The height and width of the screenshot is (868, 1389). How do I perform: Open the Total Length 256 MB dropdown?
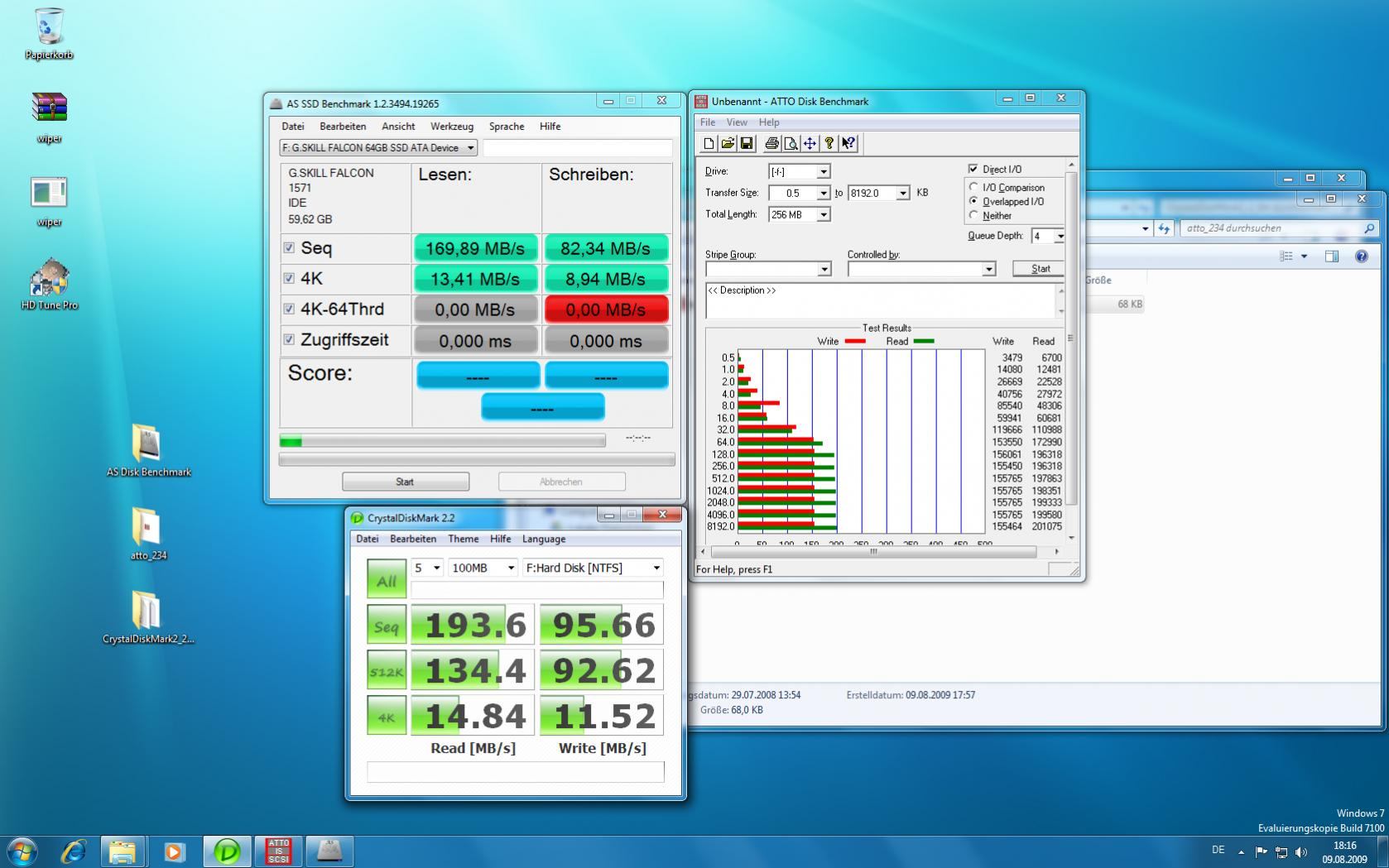pyautogui.click(x=800, y=214)
